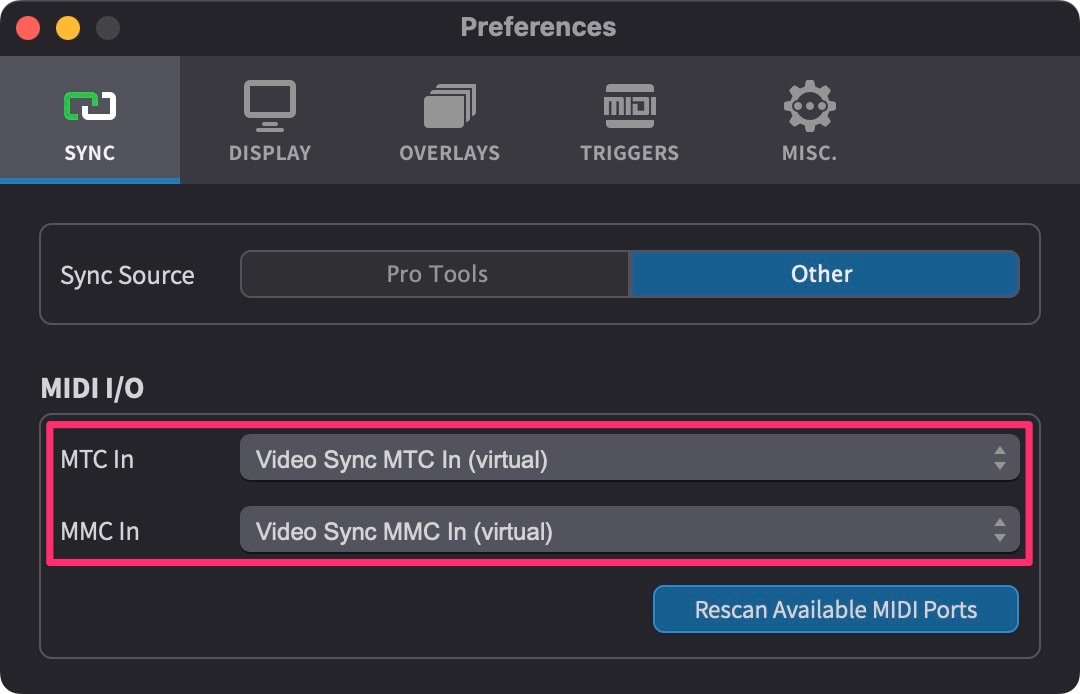Click the Preferences window title
The width and height of the screenshot is (1080, 694).
(538, 27)
